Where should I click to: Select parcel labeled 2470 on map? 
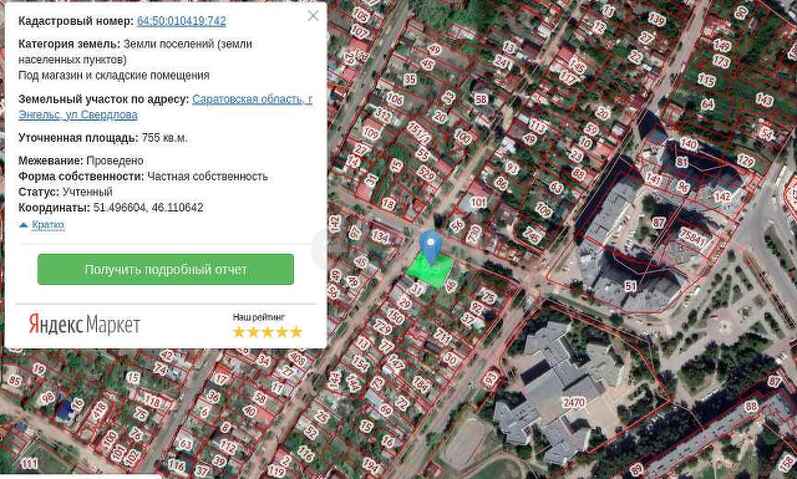[574, 403]
